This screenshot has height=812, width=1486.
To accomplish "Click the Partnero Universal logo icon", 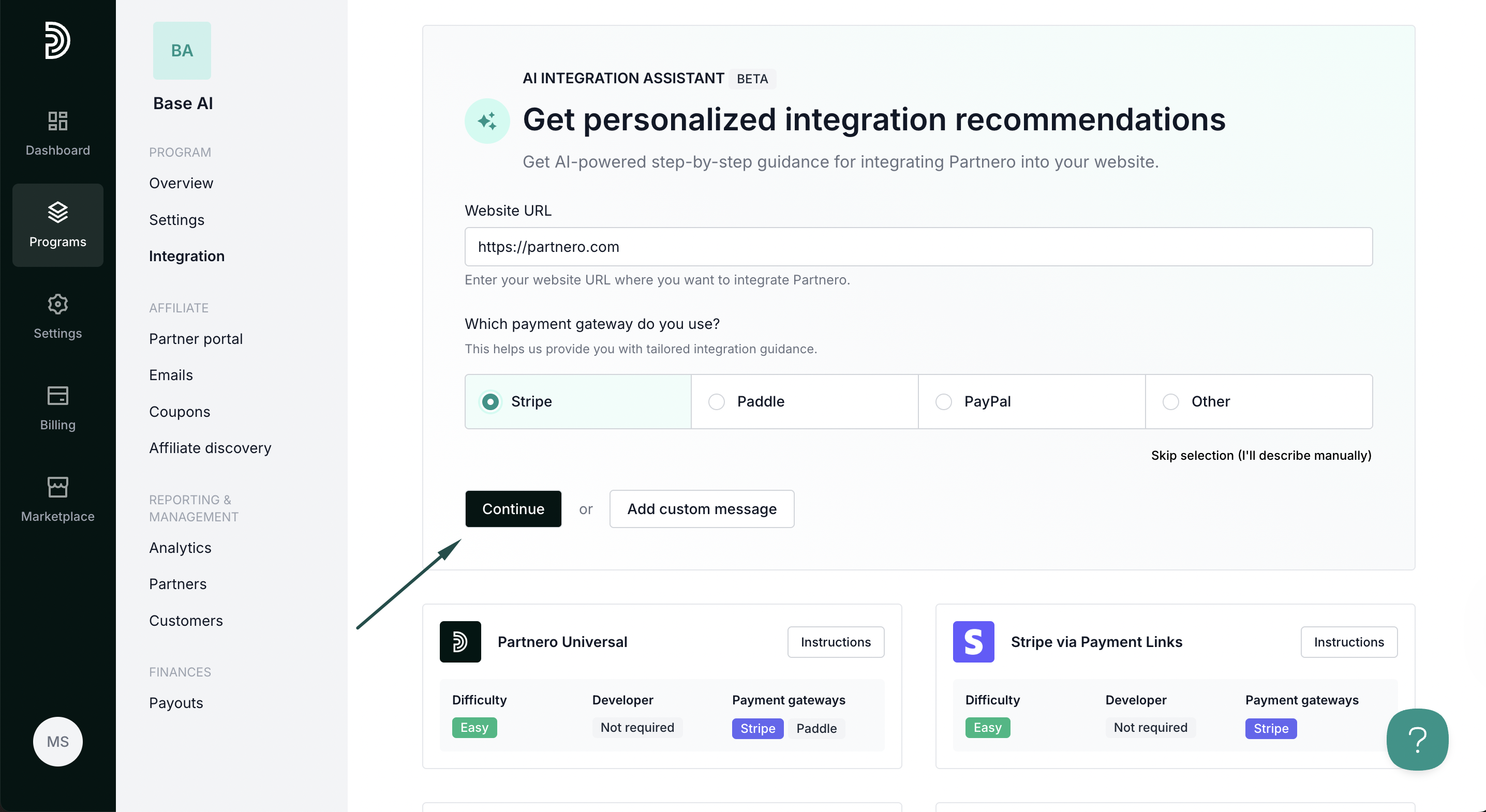I will click(x=460, y=641).
